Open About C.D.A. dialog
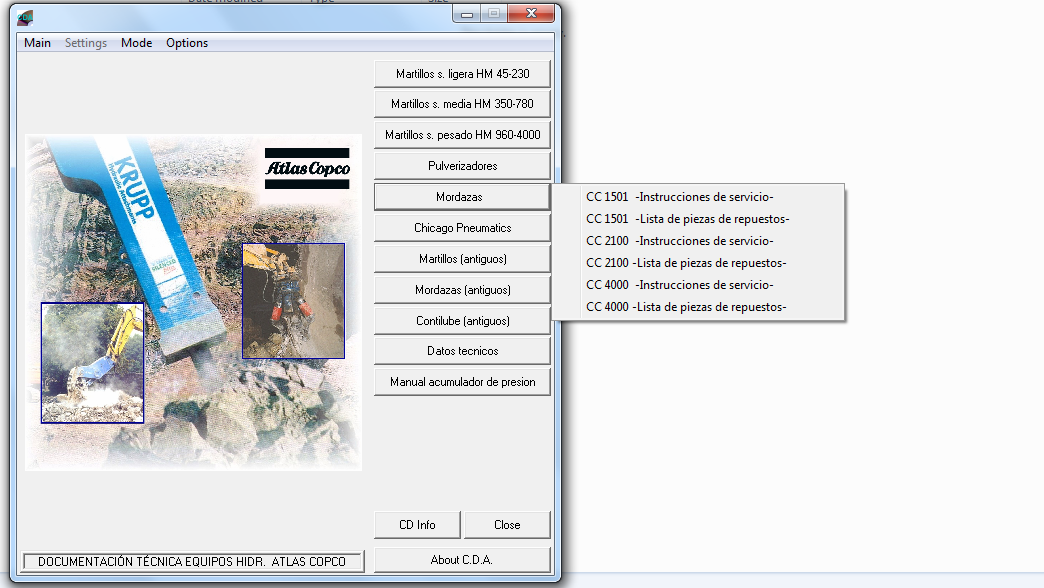The image size is (1044, 588). point(462,560)
